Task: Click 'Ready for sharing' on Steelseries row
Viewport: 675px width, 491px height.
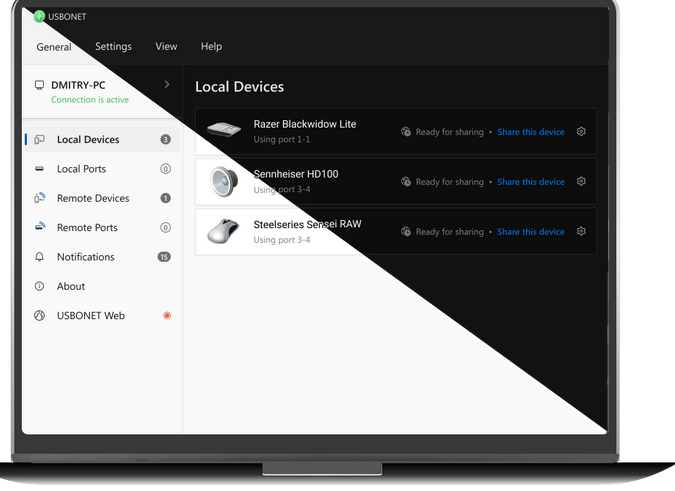Action: [449, 232]
